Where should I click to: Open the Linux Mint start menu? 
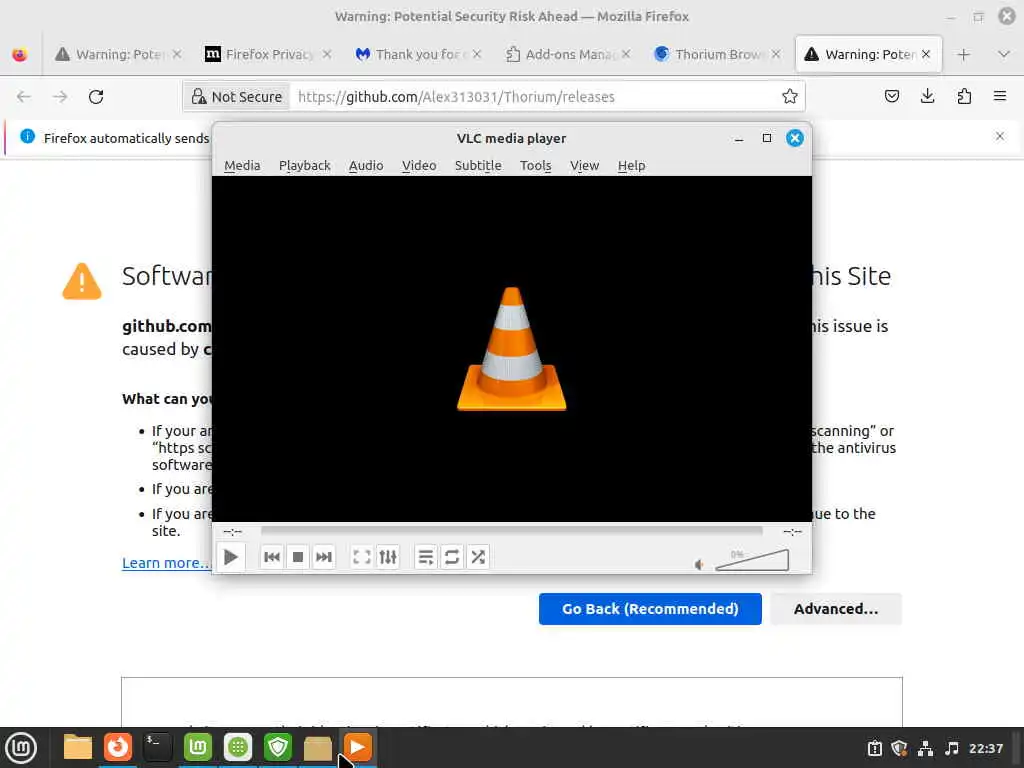(x=21, y=748)
